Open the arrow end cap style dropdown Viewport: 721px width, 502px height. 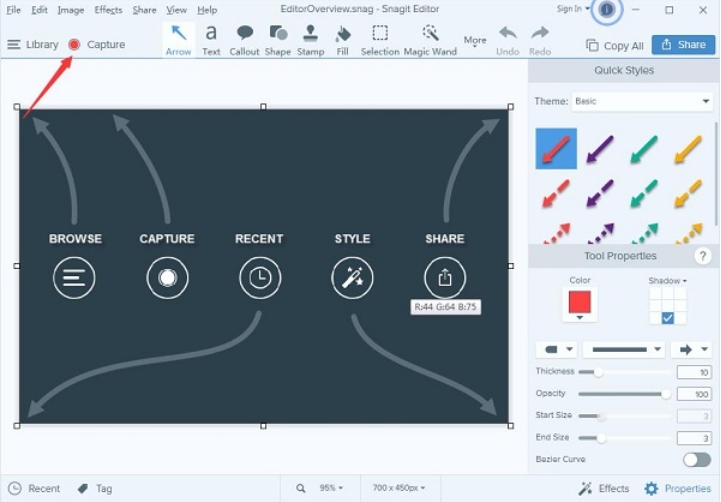(692, 349)
